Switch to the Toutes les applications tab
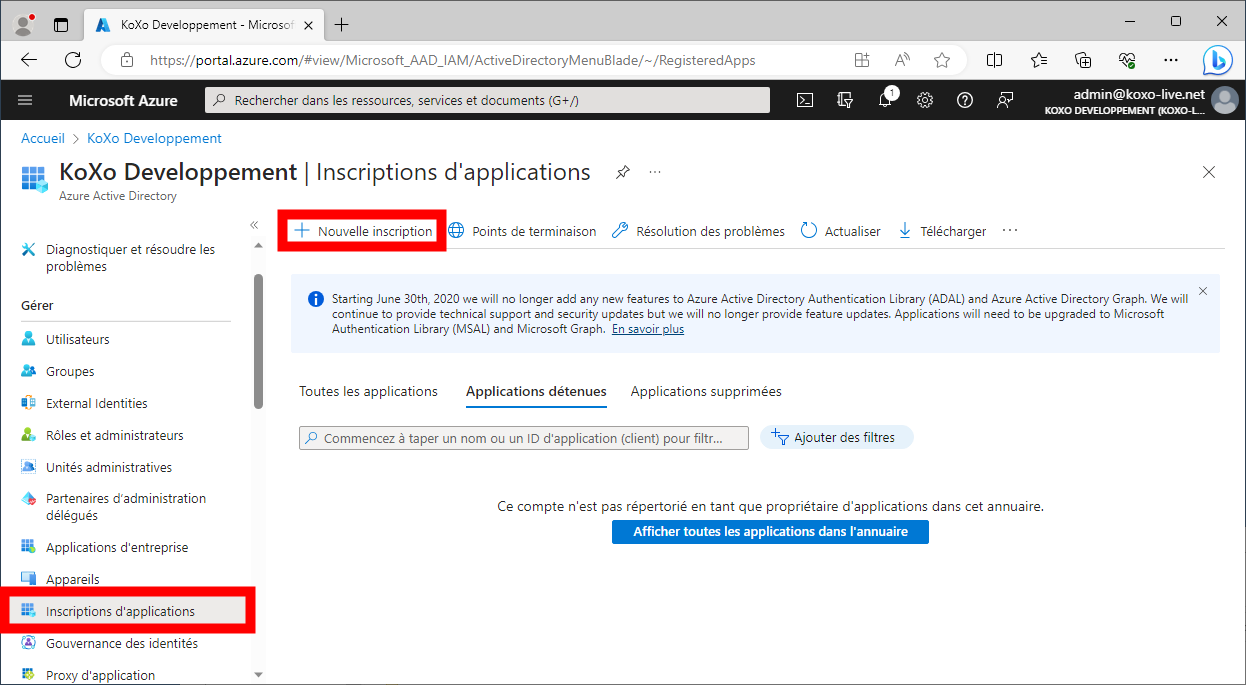Screen dimensions: 1246x685 click(x=368, y=391)
